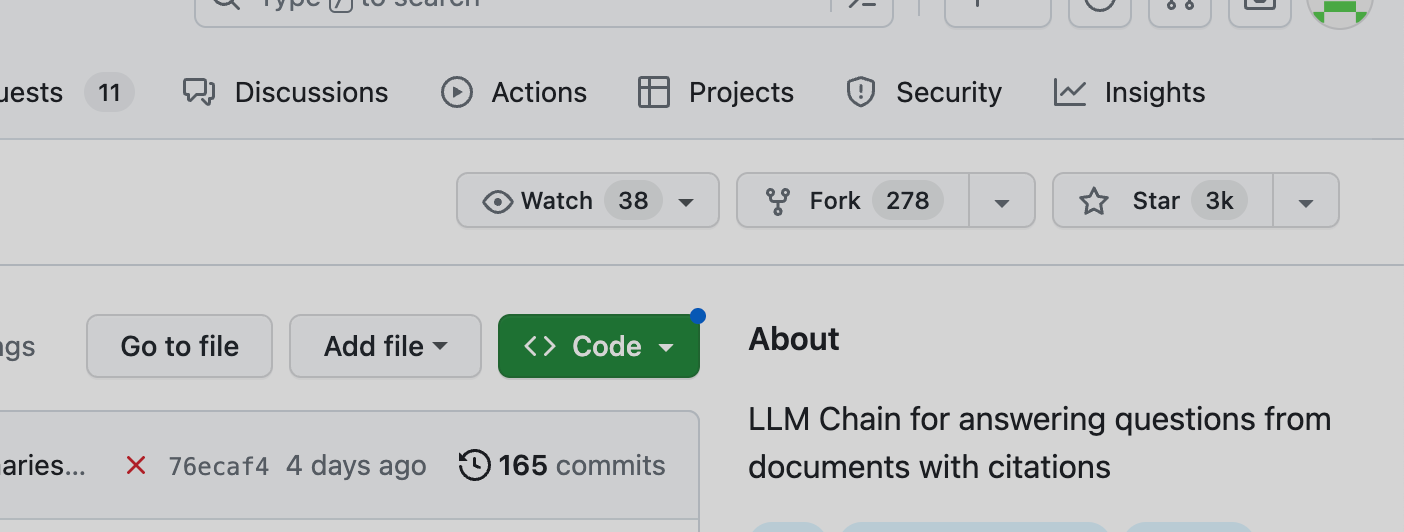This screenshot has width=1404, height=532.
Task: Expand the Add file menu
Action: (385, 346)
